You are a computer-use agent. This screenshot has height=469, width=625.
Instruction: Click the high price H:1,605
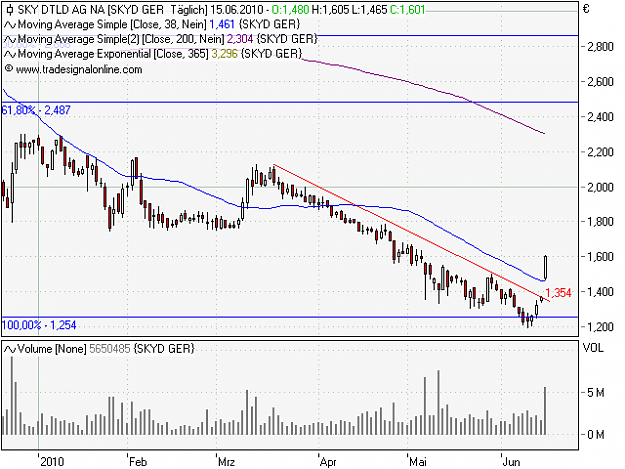point(330,10)
